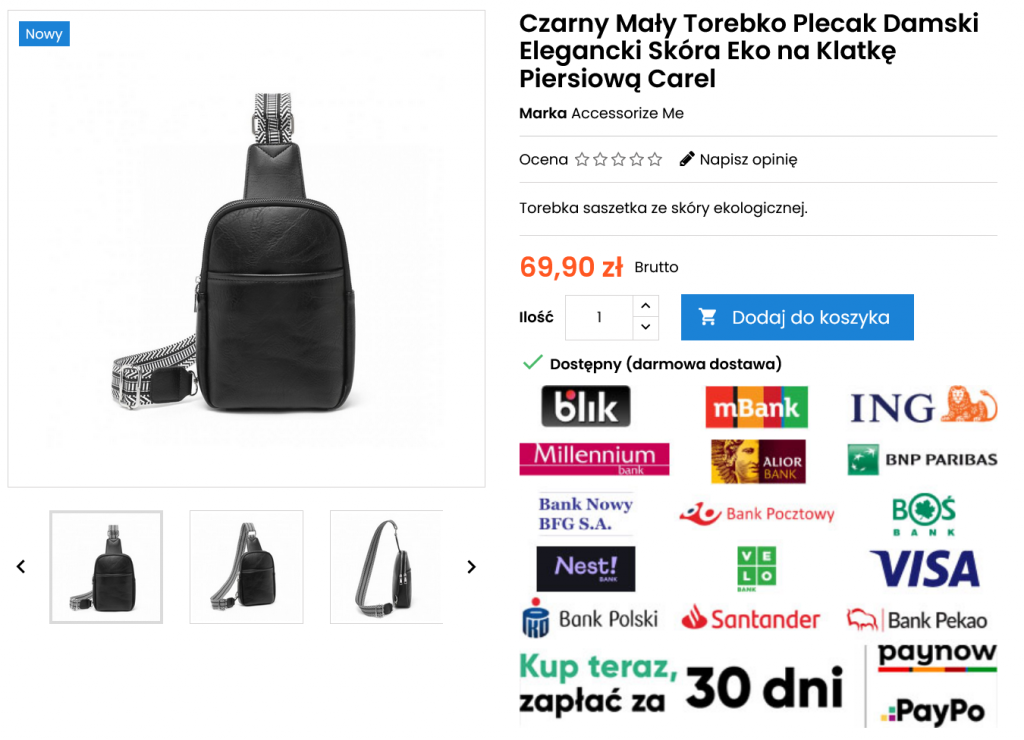Show next thumbnails with right arrow
The image size is (1024, 740).
pyautogui.click(x=472, y=567)
